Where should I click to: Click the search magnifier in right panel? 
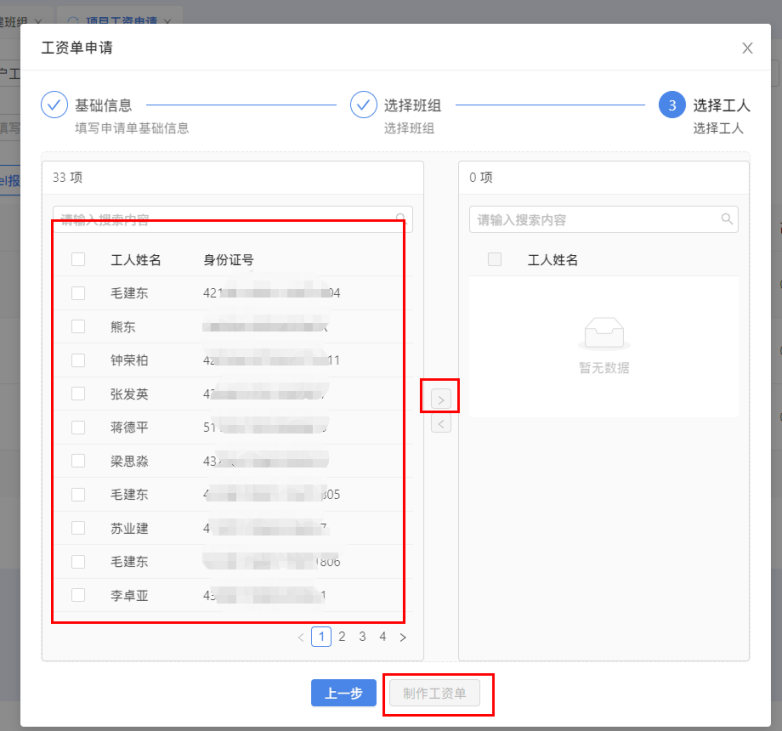727,219
